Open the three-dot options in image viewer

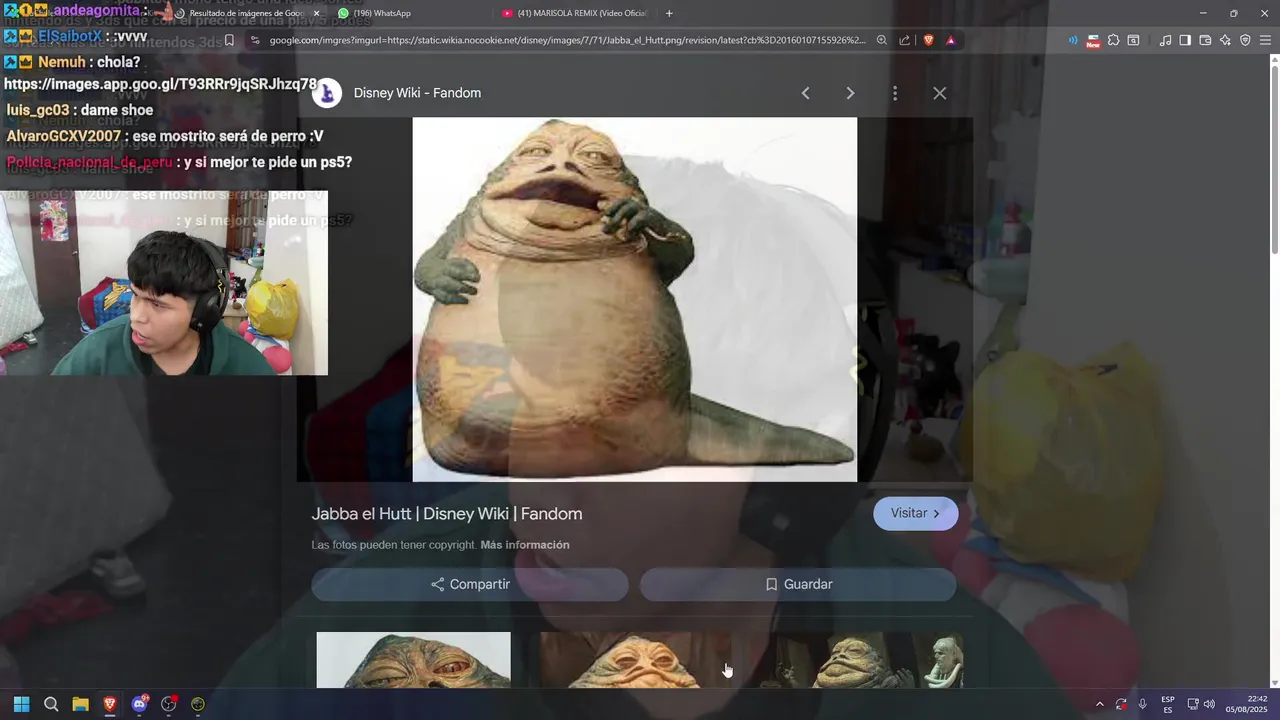pos(894,93)
